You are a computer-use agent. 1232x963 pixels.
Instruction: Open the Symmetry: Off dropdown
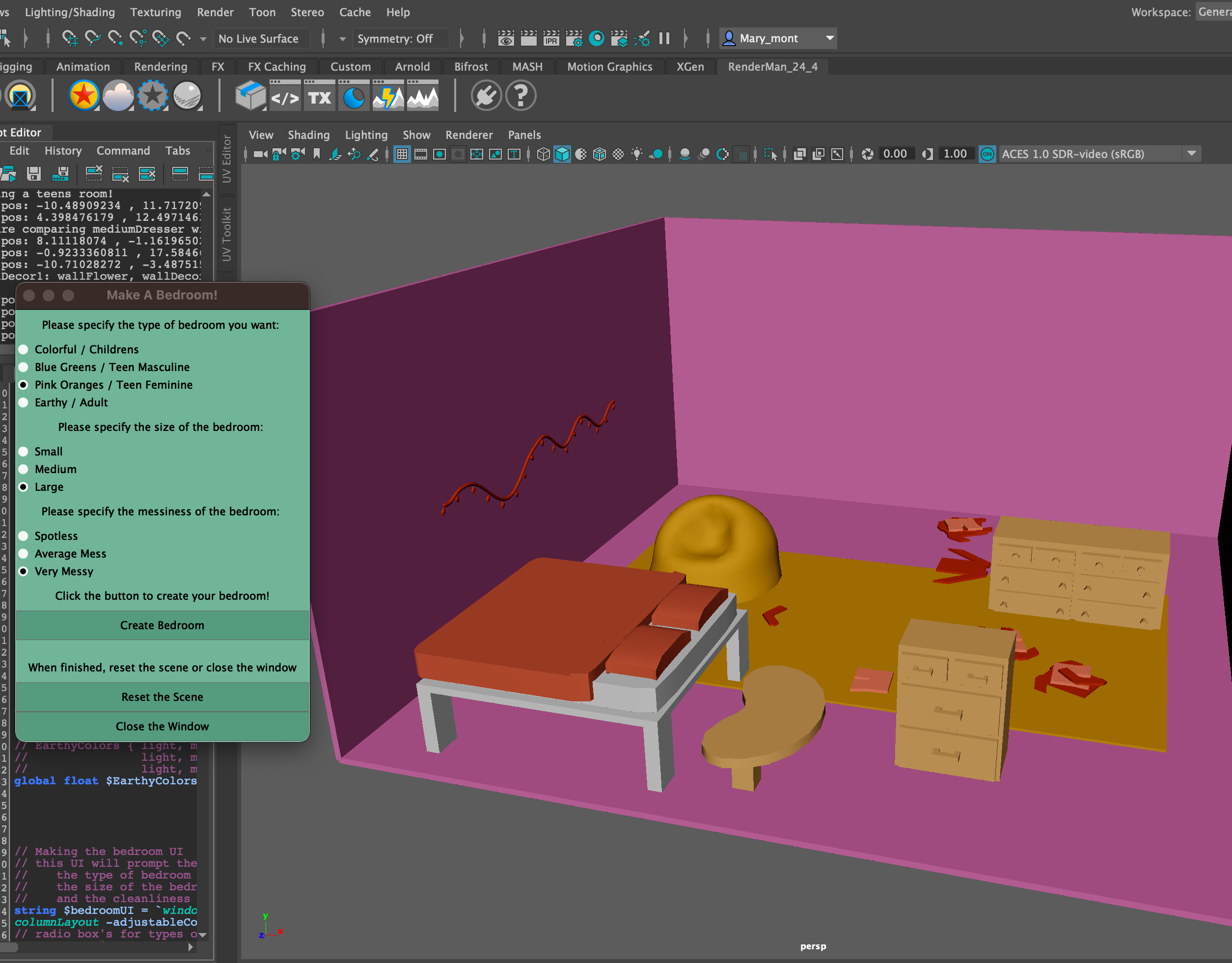tap(395, 38)
